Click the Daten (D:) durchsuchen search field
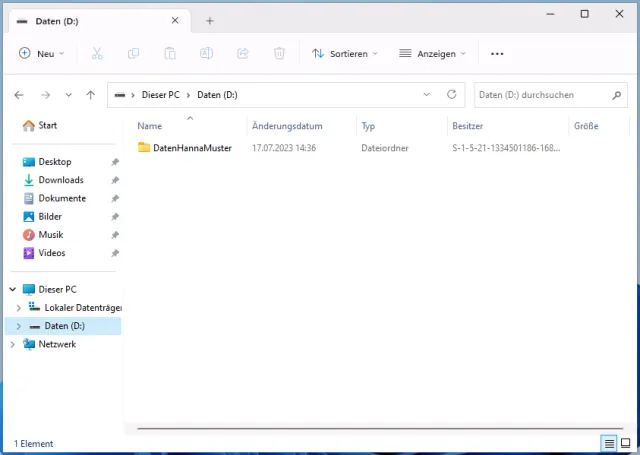 point(540,95)
